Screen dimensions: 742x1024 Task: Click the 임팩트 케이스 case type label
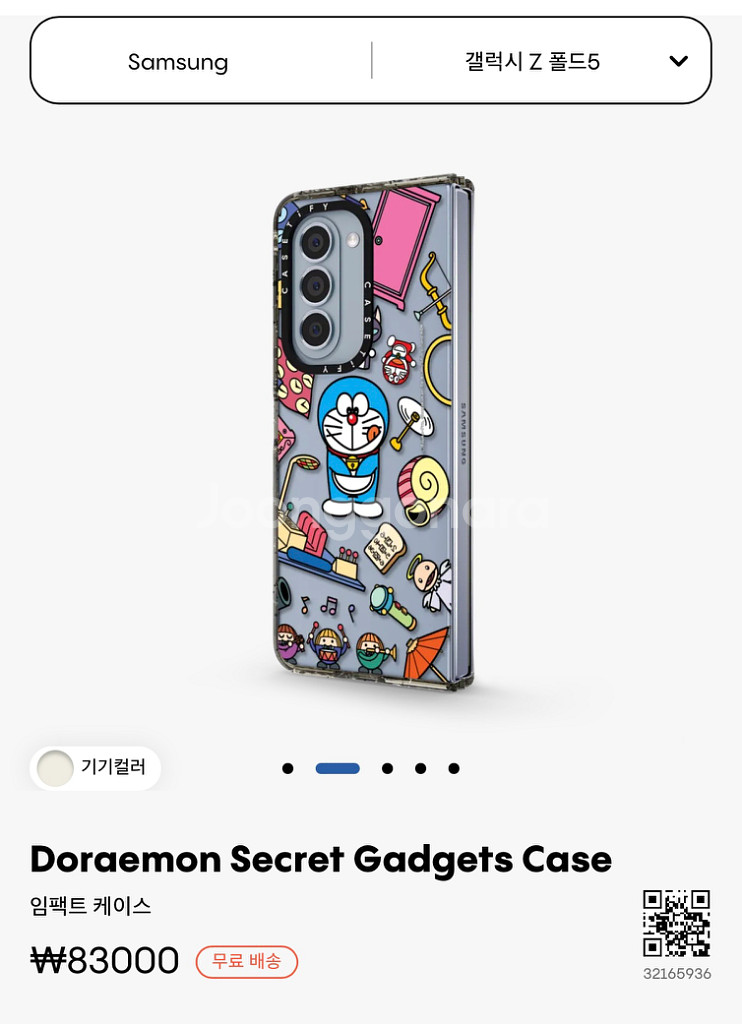tap(91, 906)
